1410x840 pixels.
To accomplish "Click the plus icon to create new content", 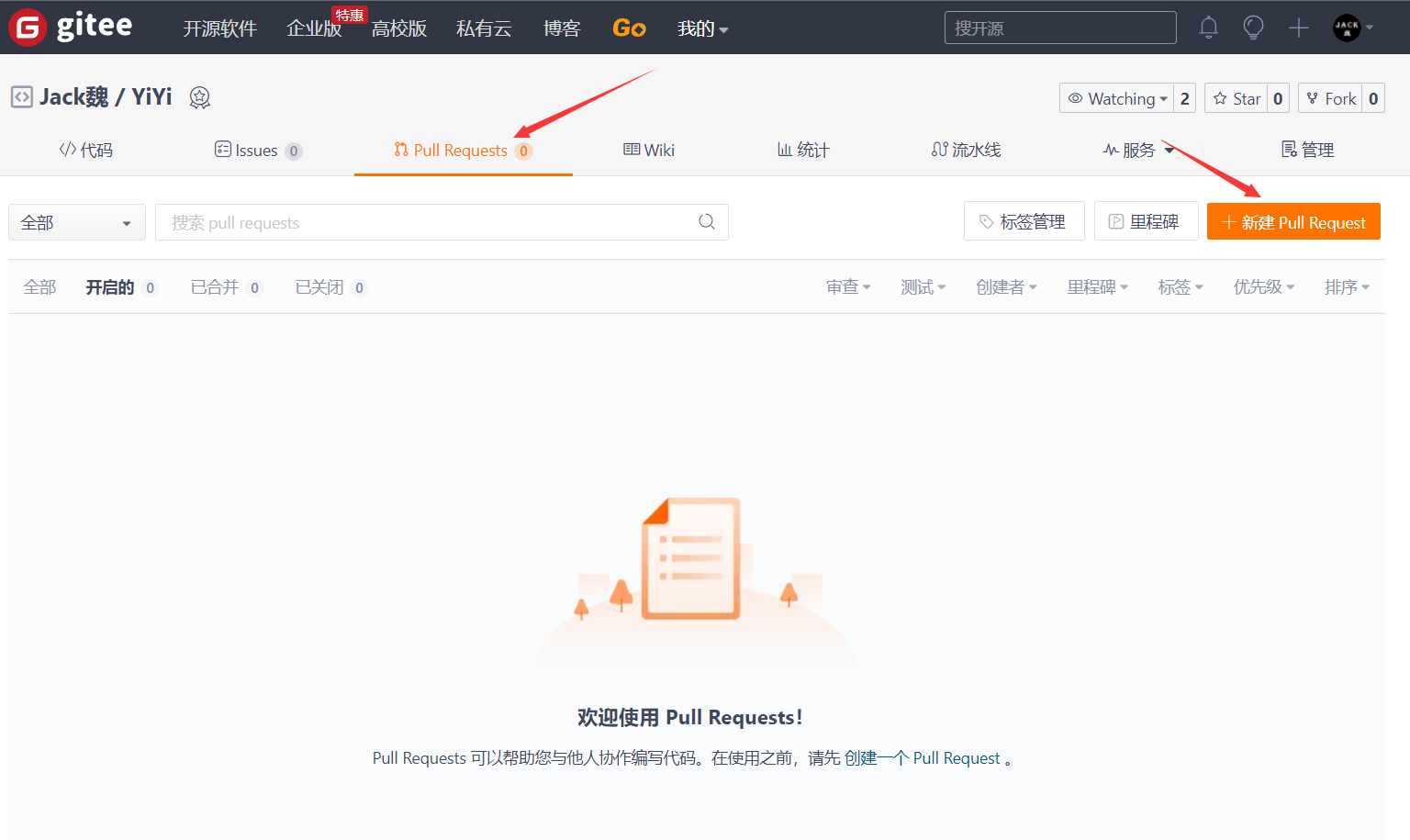I will pyautogui.click(x=1299, y=28).
